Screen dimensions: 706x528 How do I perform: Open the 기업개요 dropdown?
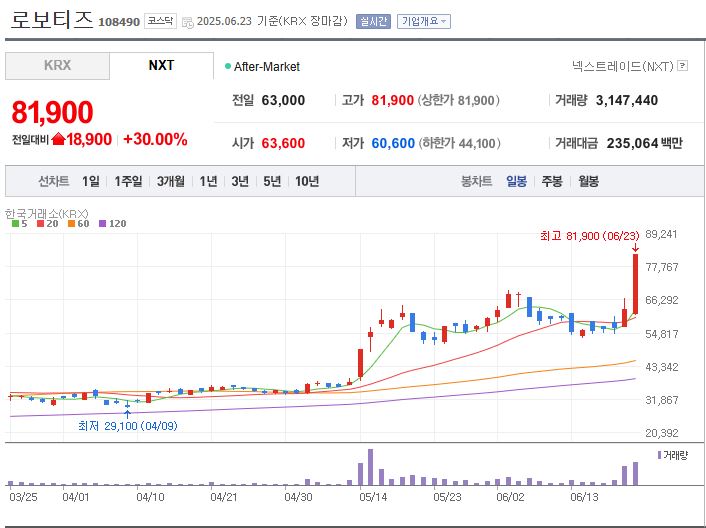pyautogui.click(x=424, y=21)
